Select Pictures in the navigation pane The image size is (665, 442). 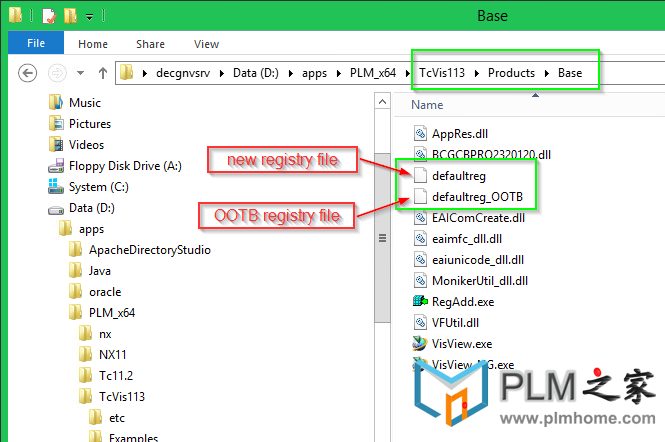[90, 124]
